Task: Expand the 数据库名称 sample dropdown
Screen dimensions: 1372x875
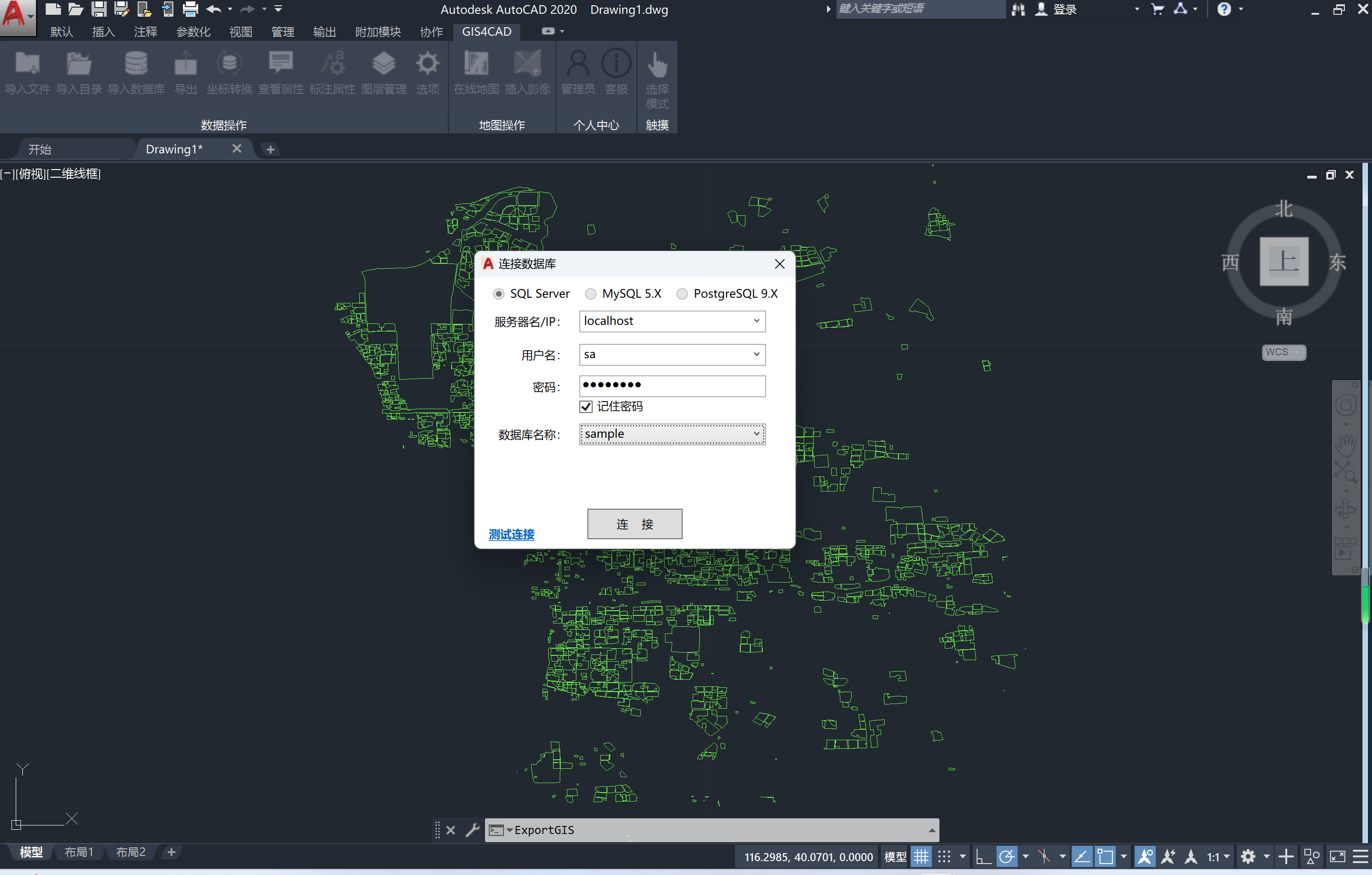Action: 756,434
